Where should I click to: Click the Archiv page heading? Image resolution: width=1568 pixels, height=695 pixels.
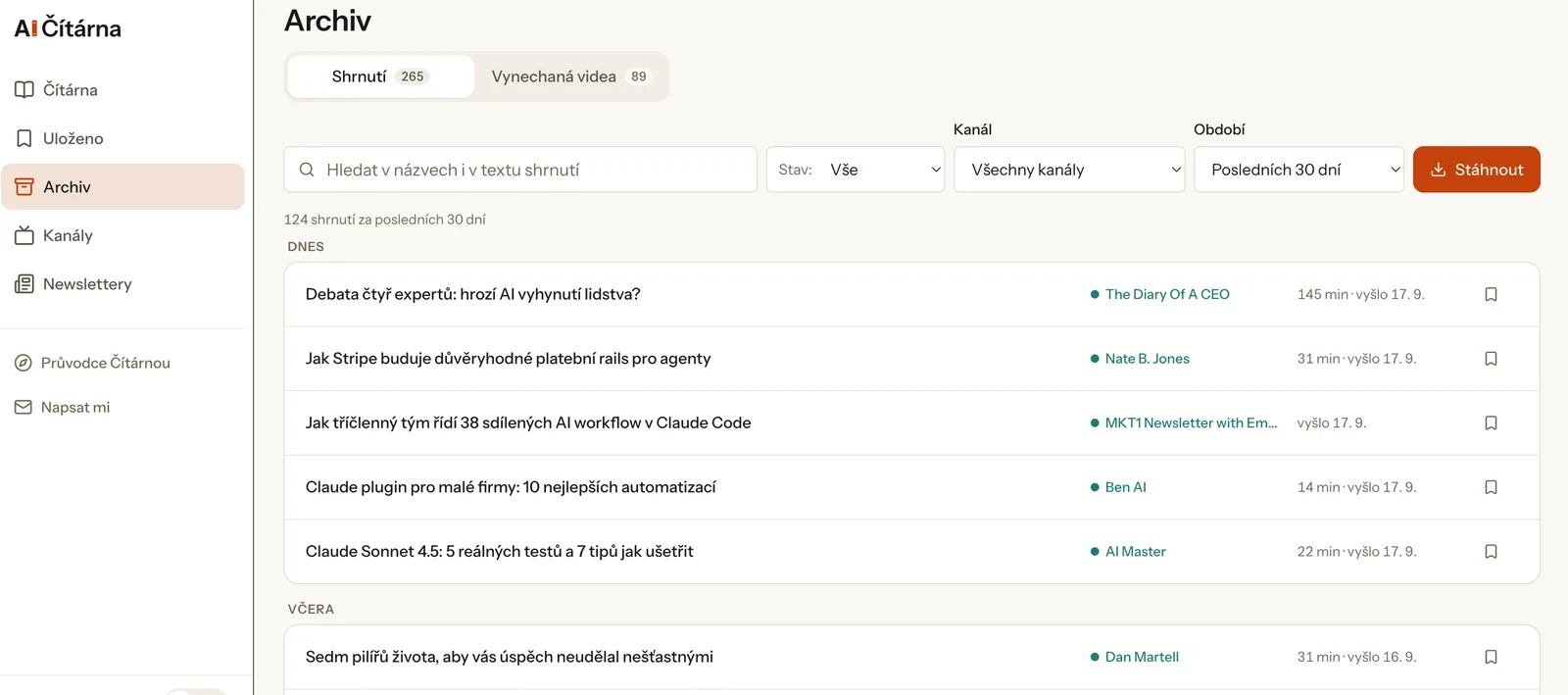(327, 21)
